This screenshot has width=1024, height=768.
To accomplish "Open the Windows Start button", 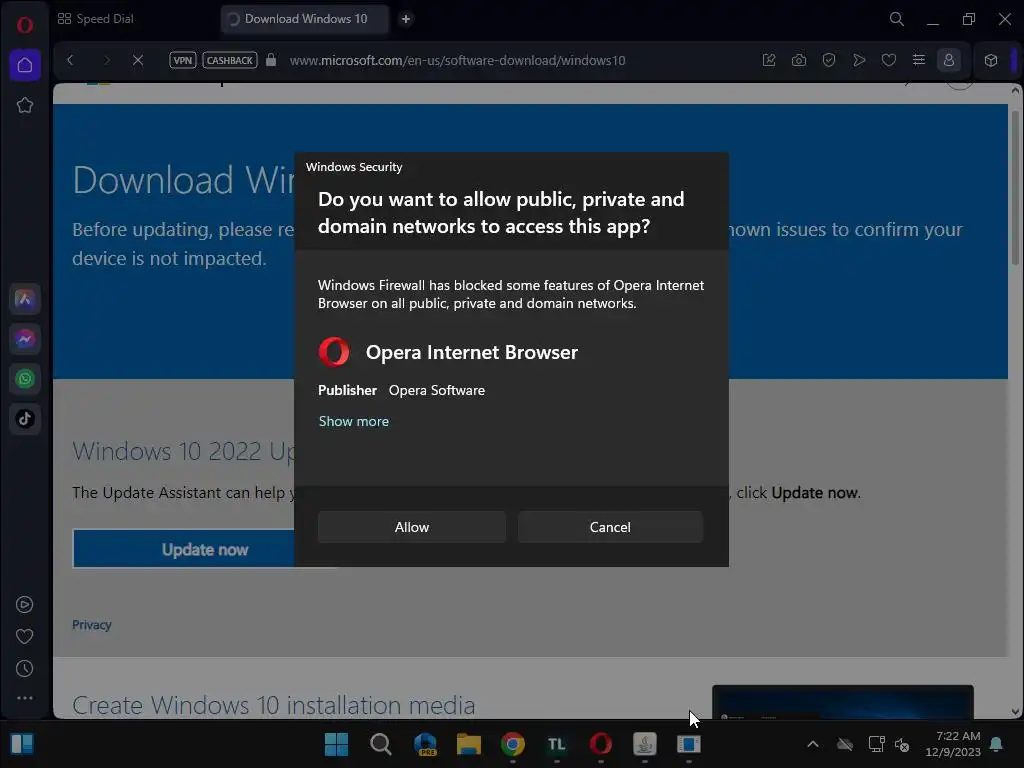I will tap(336, 744).
